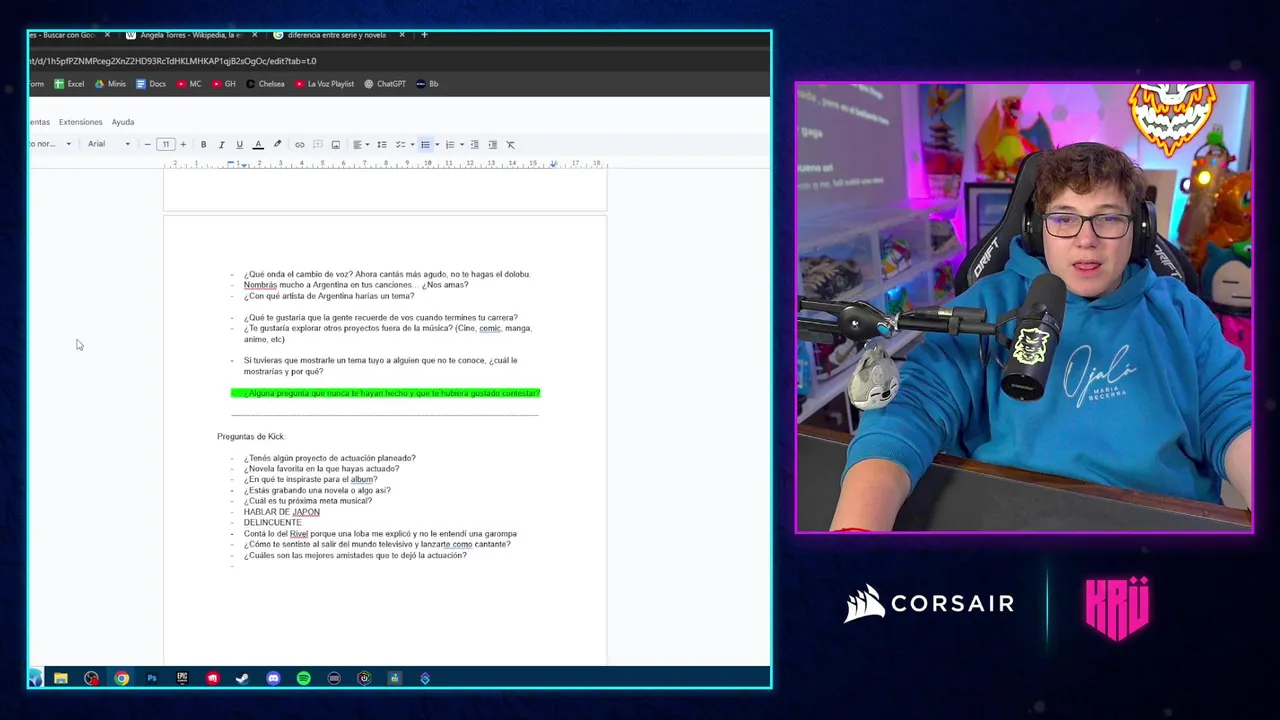
Task: Open the red fist app in the taskbar
Action: tap(212, 678)
